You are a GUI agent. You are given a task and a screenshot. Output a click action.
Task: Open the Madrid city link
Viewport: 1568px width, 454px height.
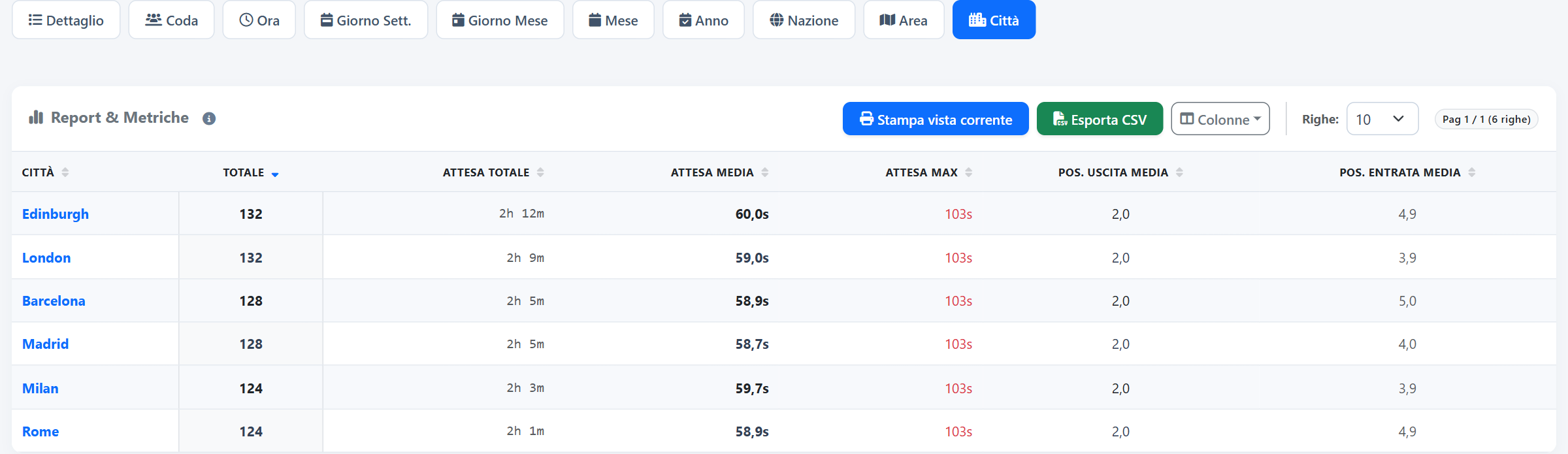[x=45, y=344]
